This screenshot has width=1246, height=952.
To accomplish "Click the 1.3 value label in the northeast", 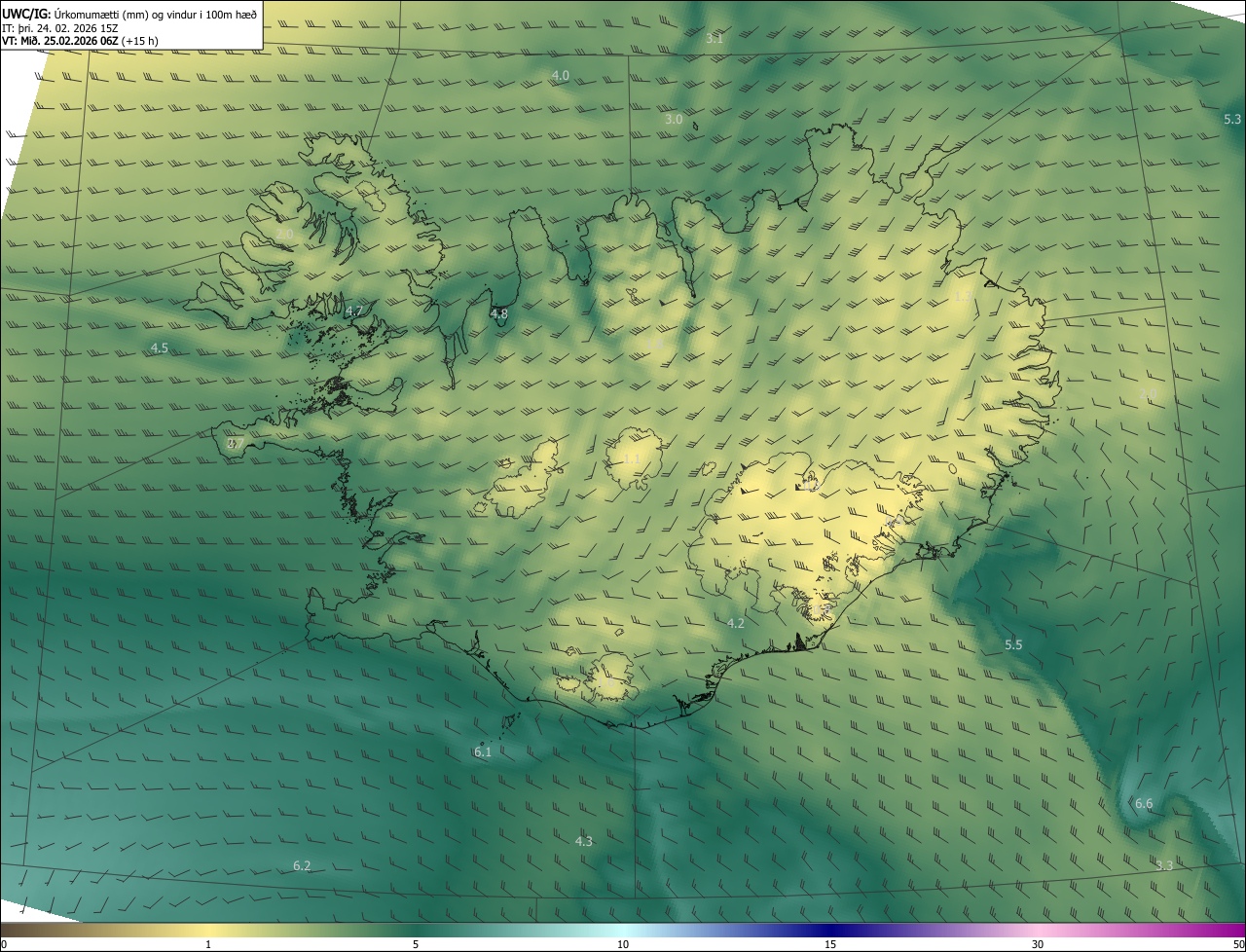I will [962, 296].
